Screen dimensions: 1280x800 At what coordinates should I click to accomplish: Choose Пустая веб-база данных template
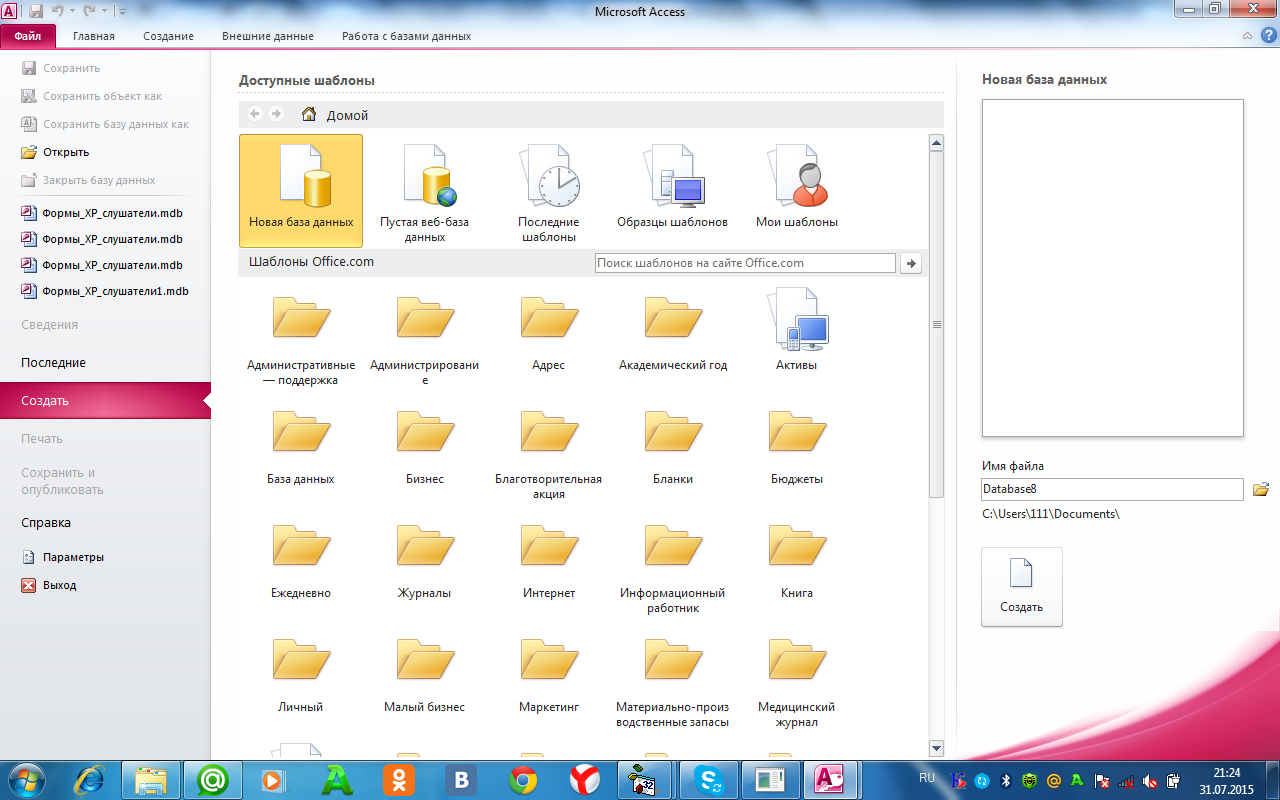[425, 190]
